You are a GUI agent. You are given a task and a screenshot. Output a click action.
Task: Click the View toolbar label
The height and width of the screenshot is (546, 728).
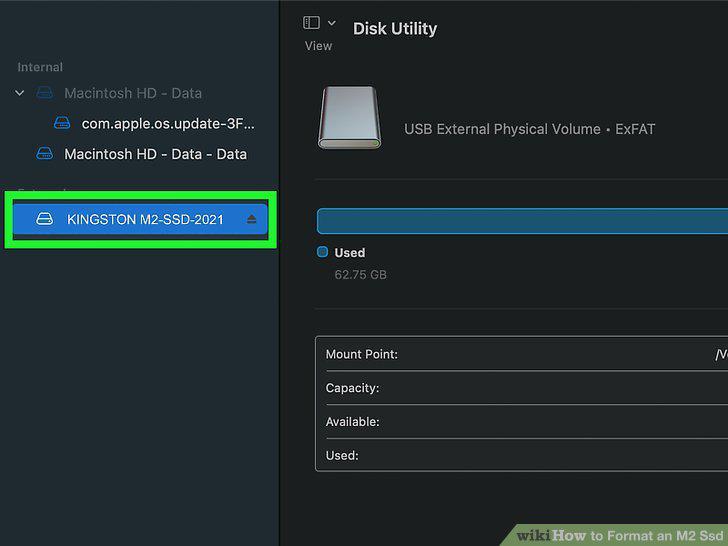[318, 46]
